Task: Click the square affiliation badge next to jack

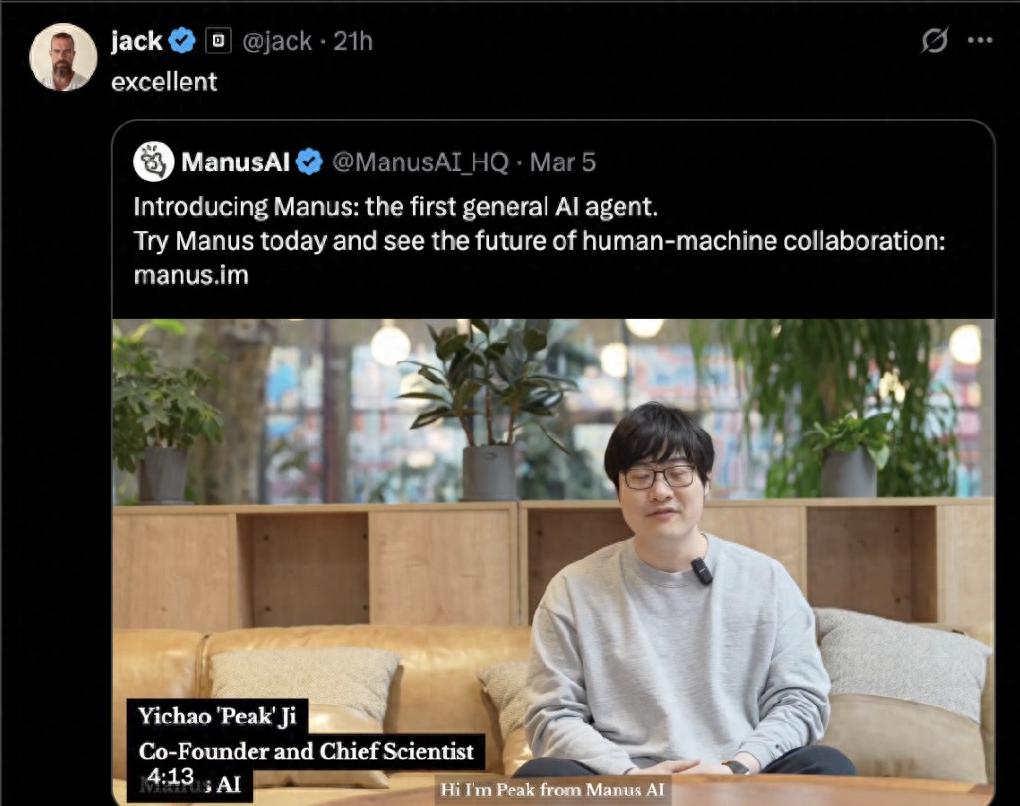Action: tap(218, 41)
